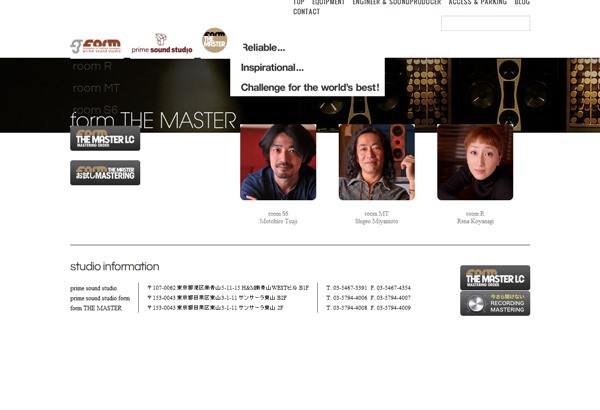Open ACCESS & PARKING page

coord(478,2)
